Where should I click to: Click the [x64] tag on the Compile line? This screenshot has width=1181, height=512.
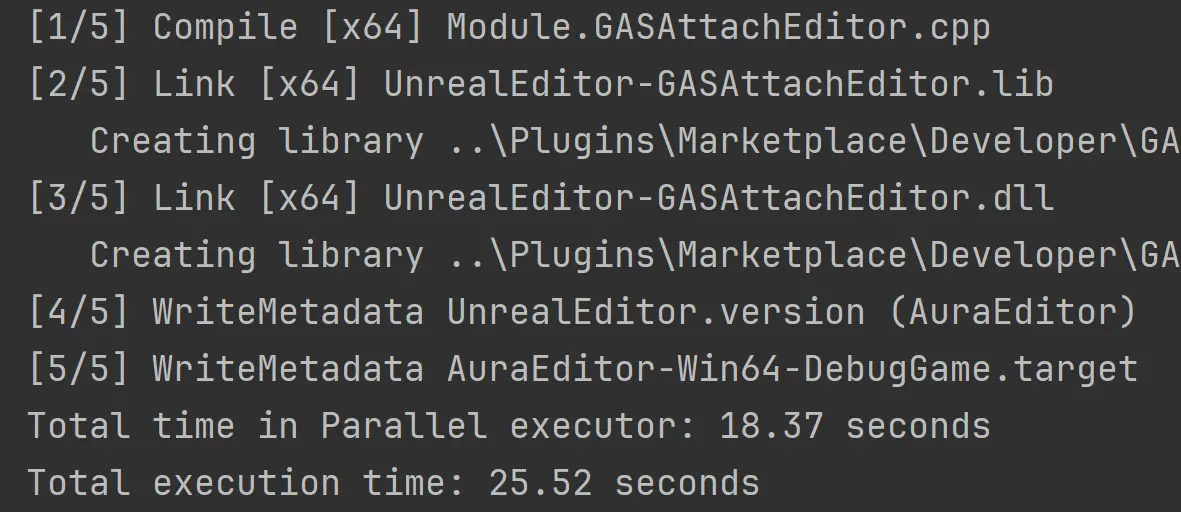373,27
